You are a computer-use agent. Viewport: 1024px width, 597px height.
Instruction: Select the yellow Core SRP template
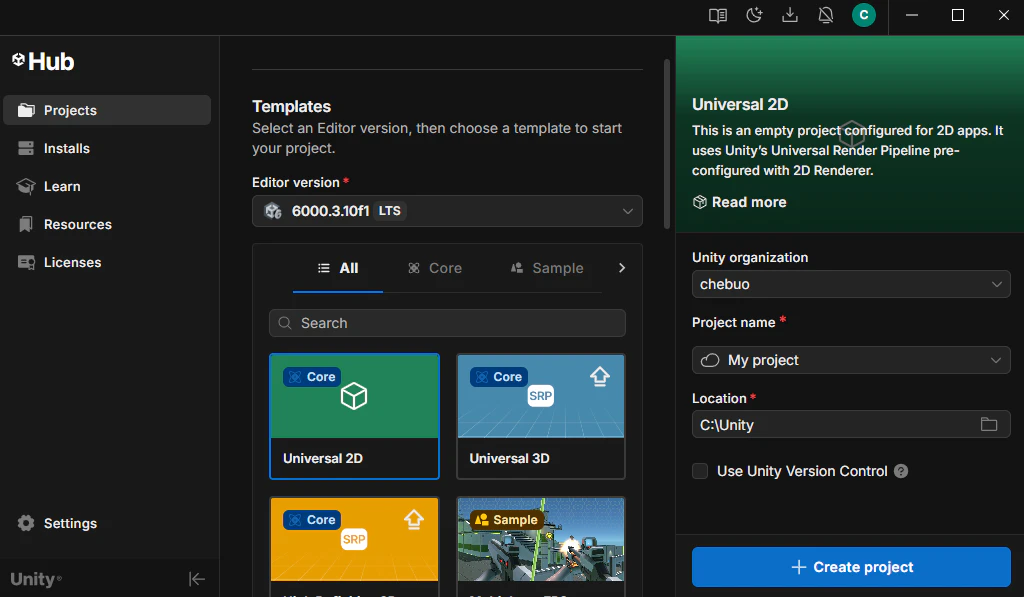click(x=354, y=546)
